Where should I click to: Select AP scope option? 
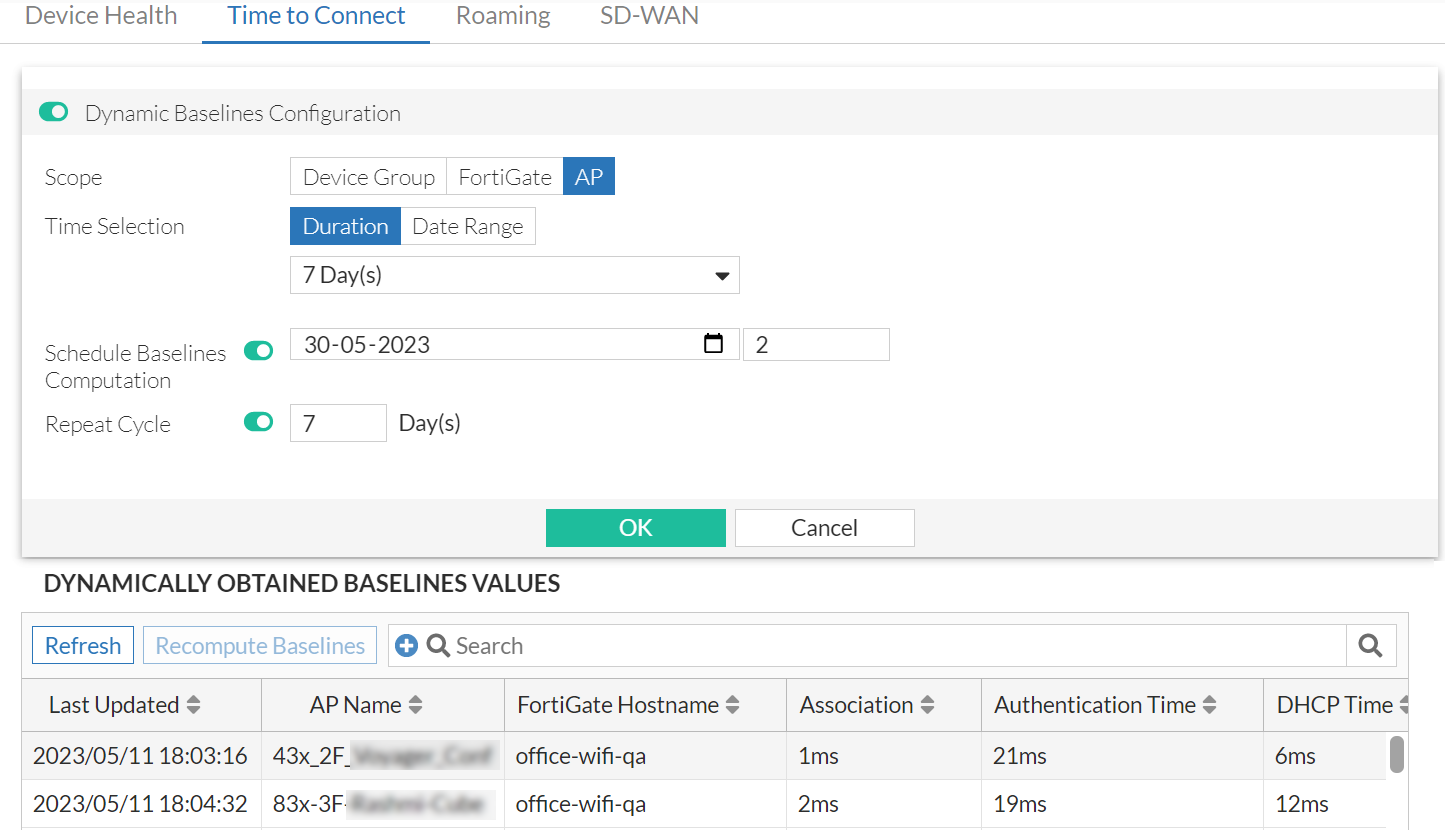pos(589,177)
